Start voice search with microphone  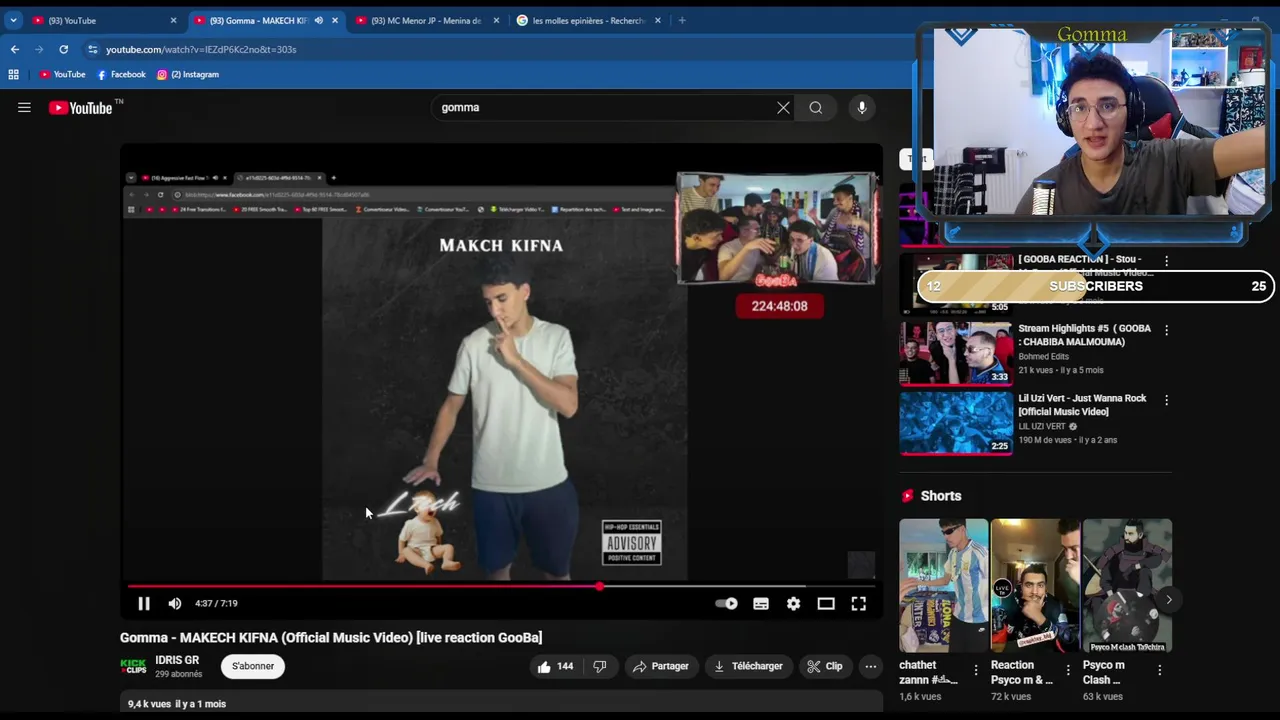861,108
